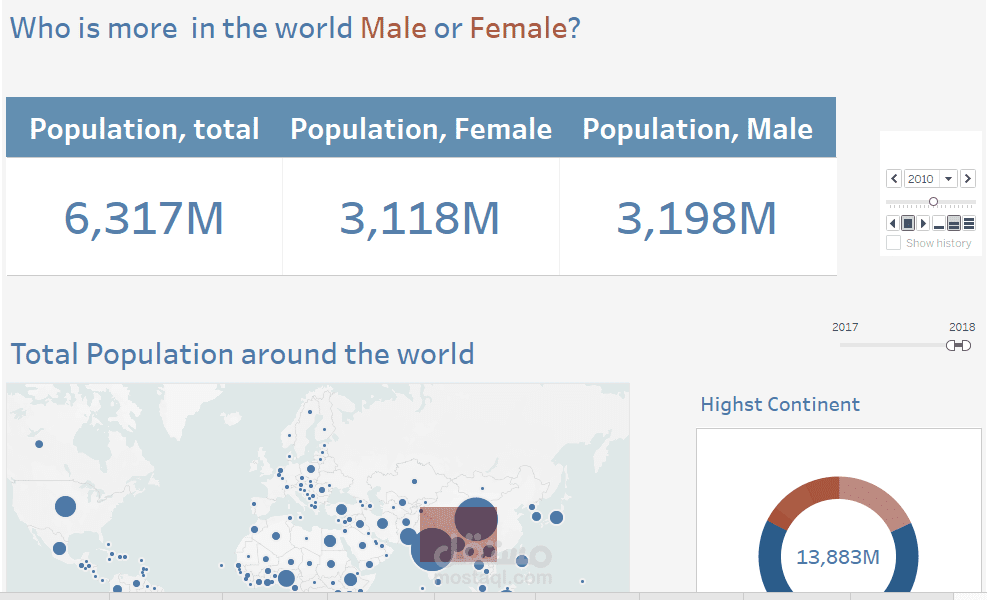Screen dimensions: 987x600
Task: Click the 3,198M male population value
Action: pyautogui.click(x=696, y=218)
